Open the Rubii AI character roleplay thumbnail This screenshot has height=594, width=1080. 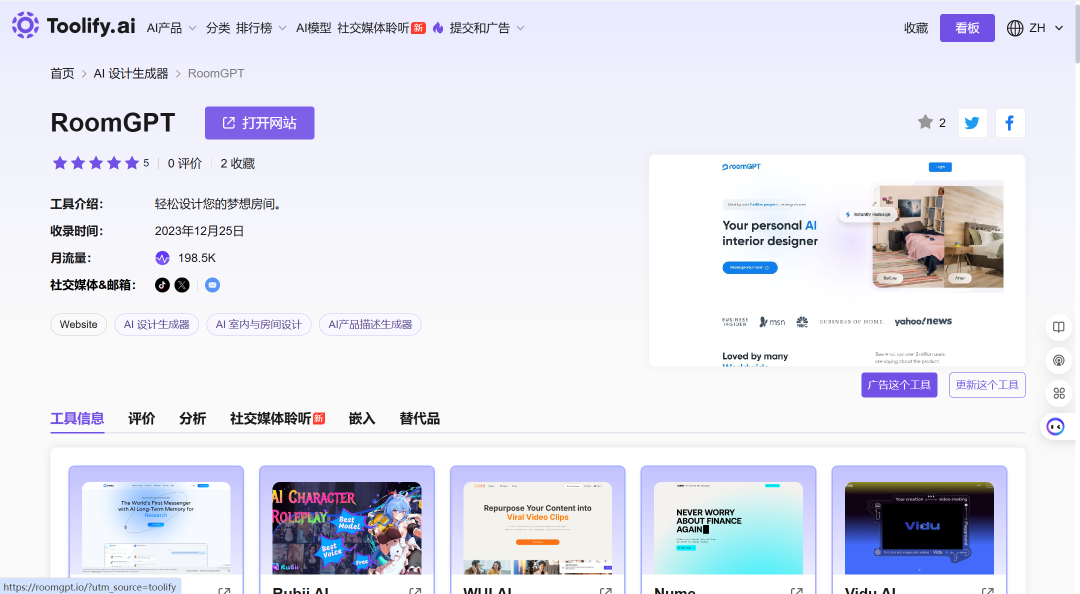346,528
